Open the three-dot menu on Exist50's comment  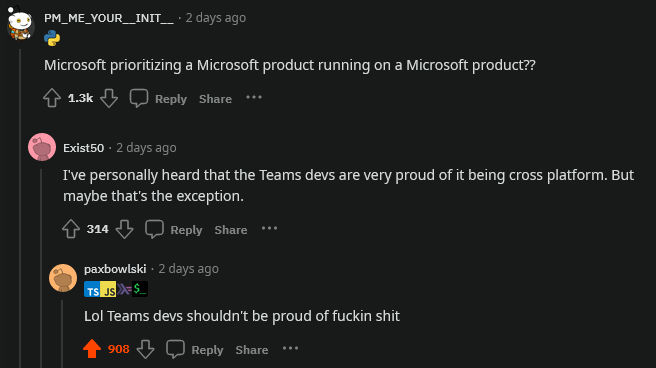269,228
